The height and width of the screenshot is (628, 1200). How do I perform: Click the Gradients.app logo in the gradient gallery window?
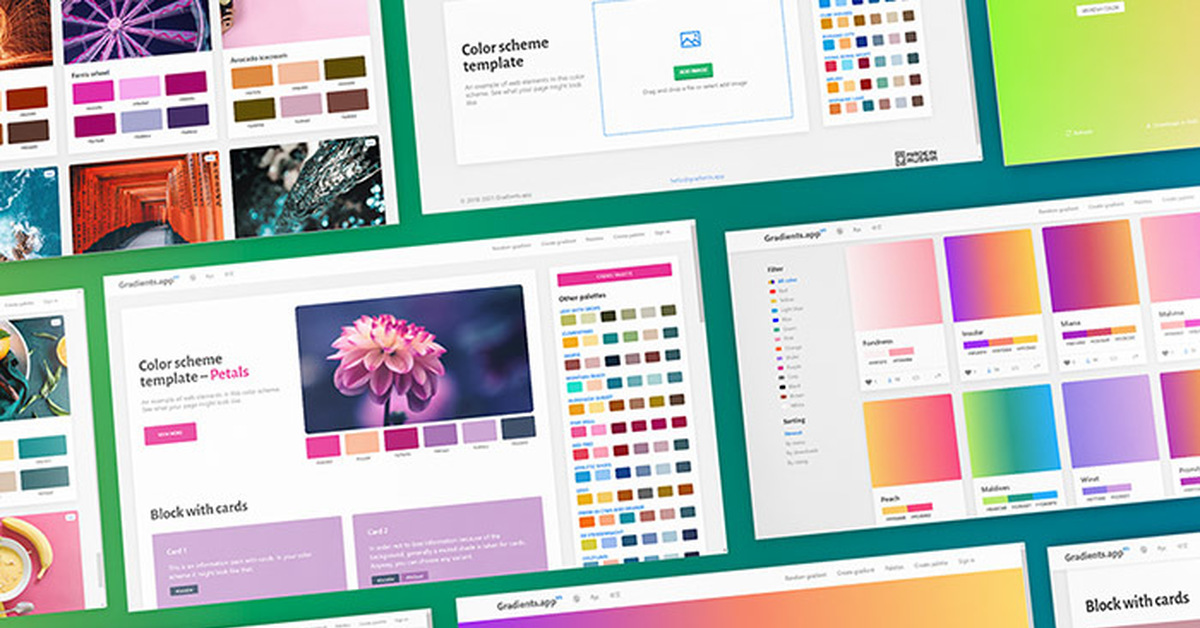click(x=794, y=235)
